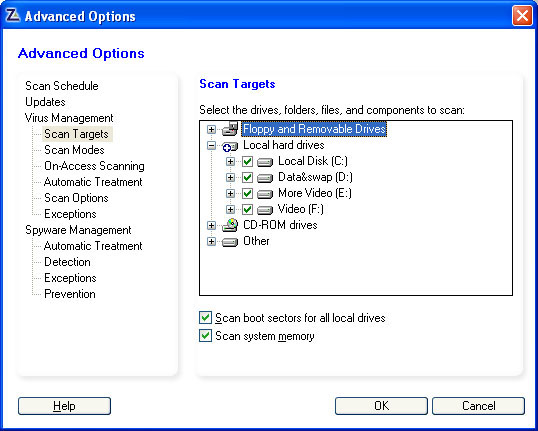Click the More Video (E:) drive icon

265,194
